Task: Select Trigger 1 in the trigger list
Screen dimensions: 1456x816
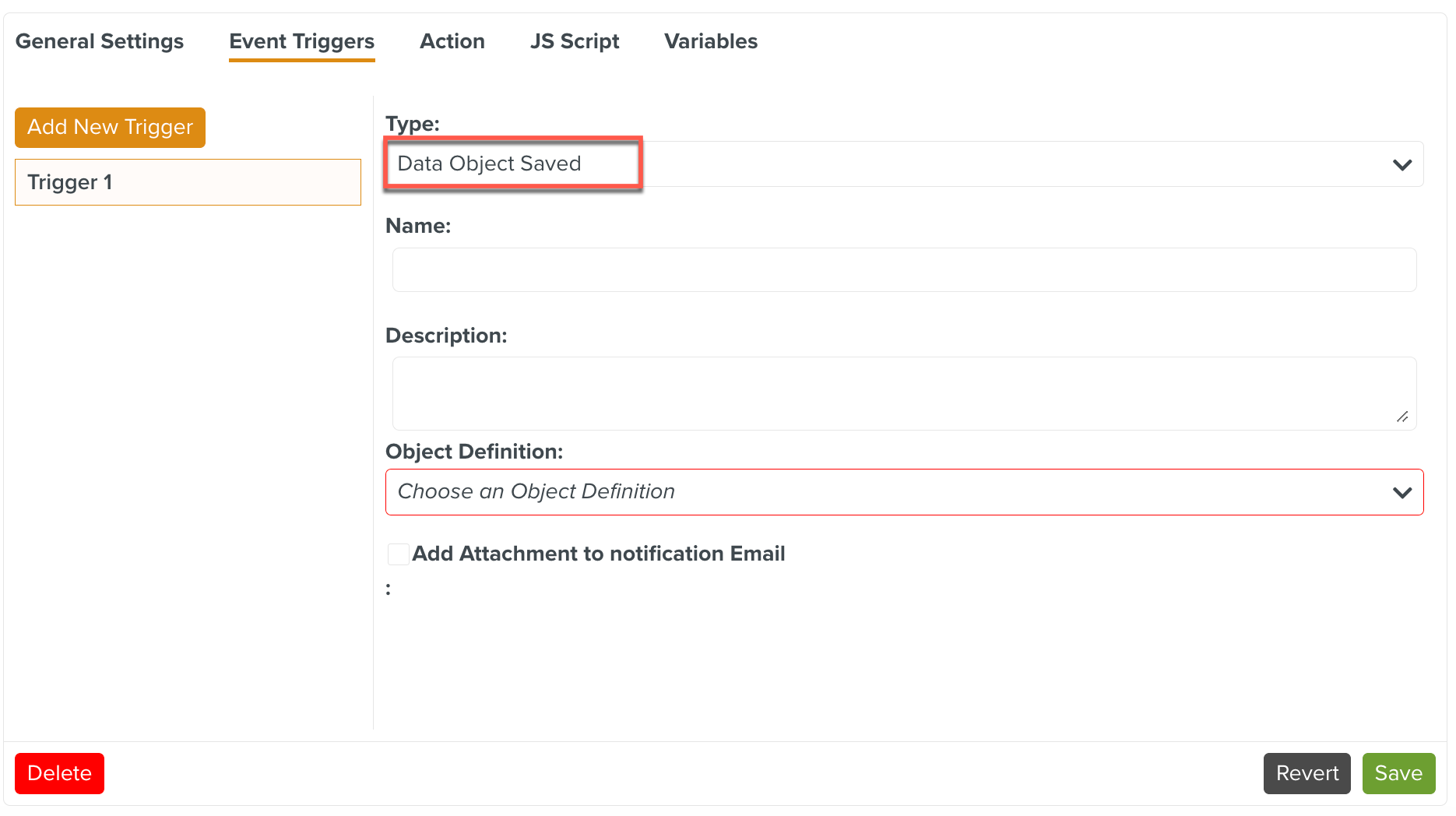Action: pyautogui.click(x=188, y=182)
